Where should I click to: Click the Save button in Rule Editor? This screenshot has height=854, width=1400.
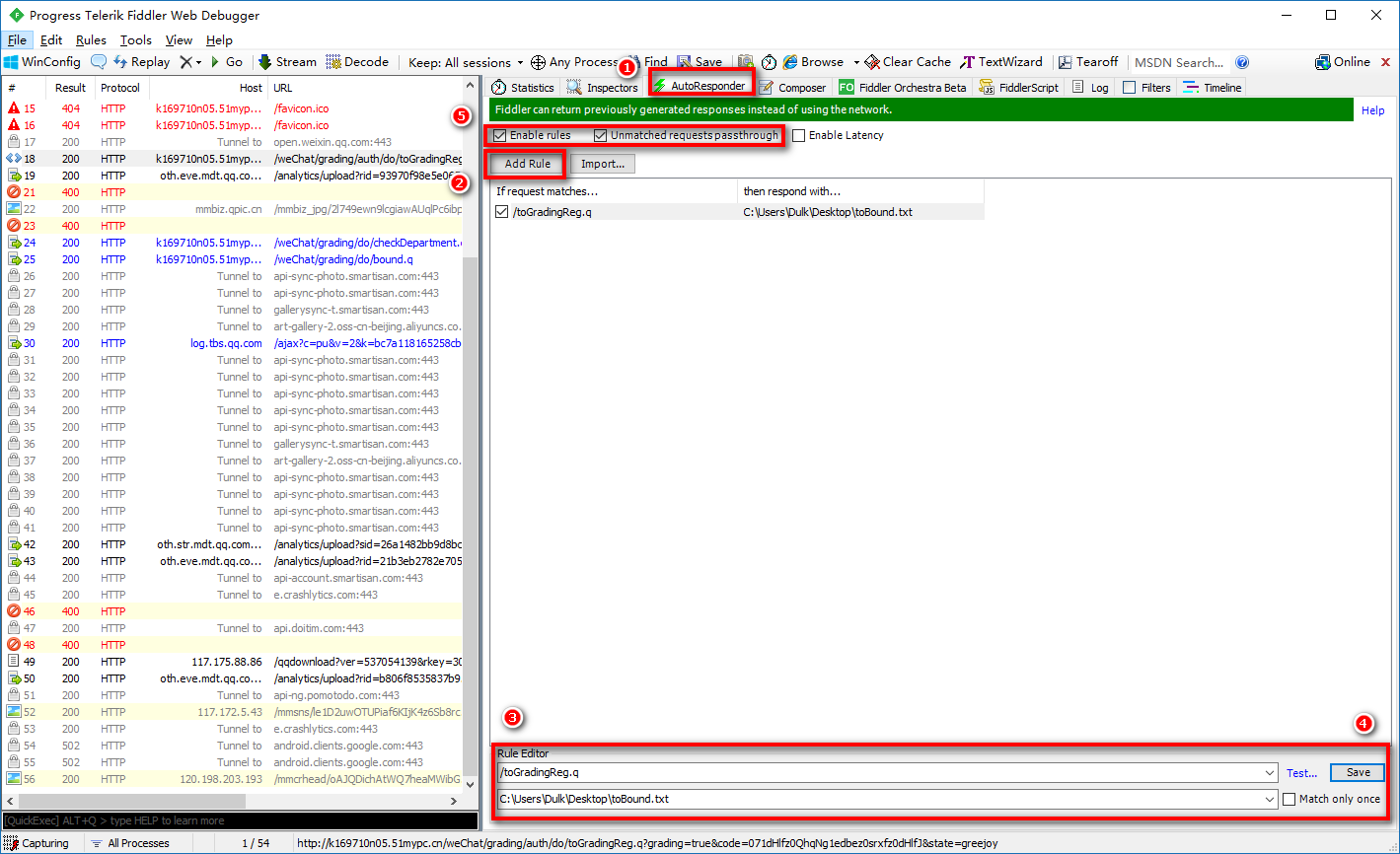[x=1358, y=772]
